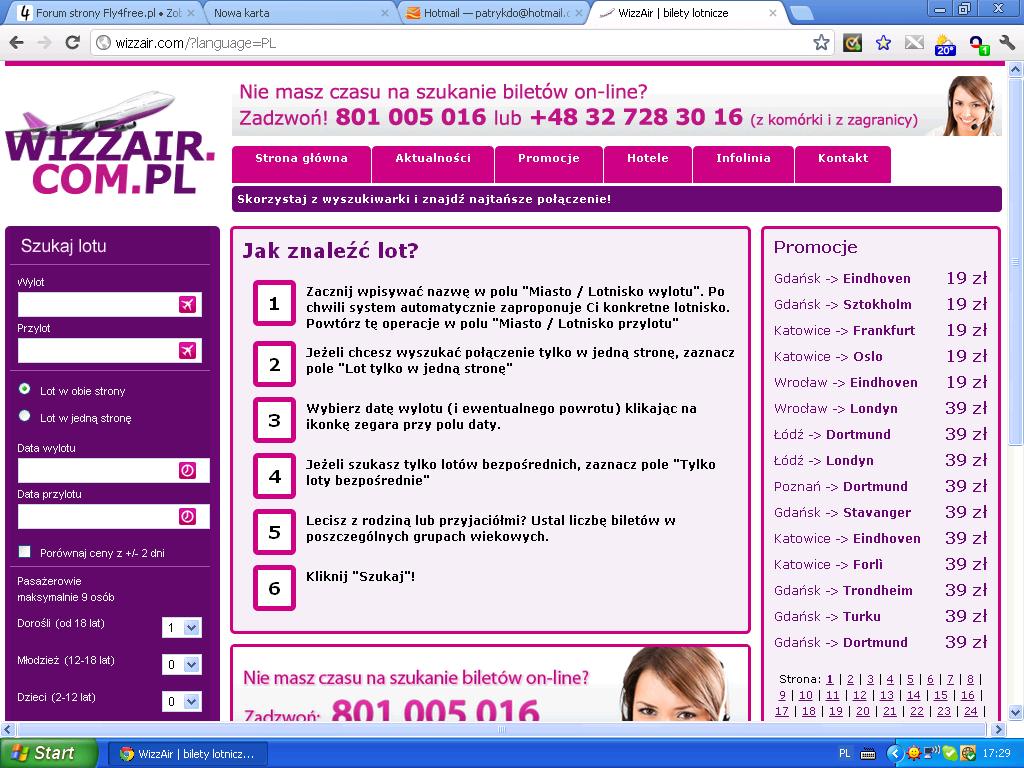
Task: Open clock icon for Data przylotu
Action: tap(187, 517)
